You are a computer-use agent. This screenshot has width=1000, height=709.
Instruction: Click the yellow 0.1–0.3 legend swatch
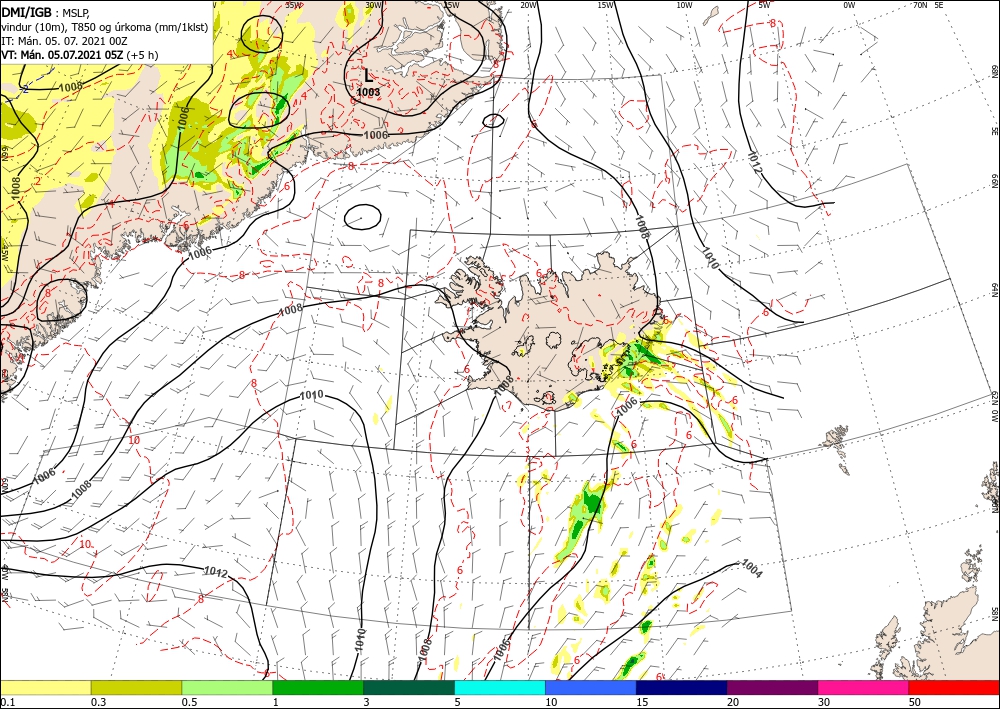tap(45, 687)
